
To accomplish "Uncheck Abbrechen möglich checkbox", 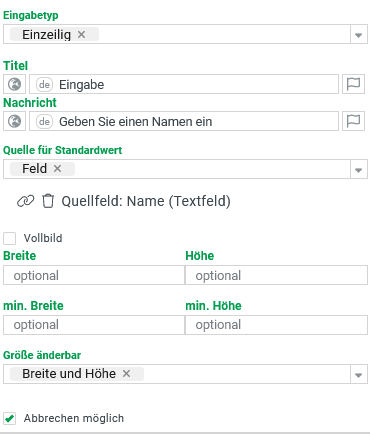I will (9, 418).
